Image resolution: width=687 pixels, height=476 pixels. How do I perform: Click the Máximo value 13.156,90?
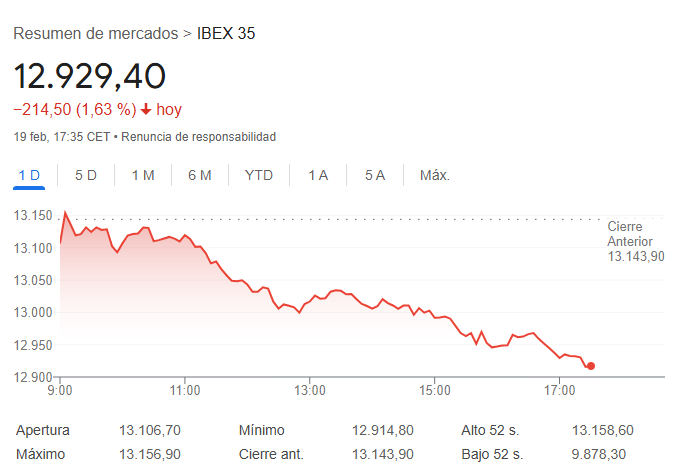(x=150, y=454)
